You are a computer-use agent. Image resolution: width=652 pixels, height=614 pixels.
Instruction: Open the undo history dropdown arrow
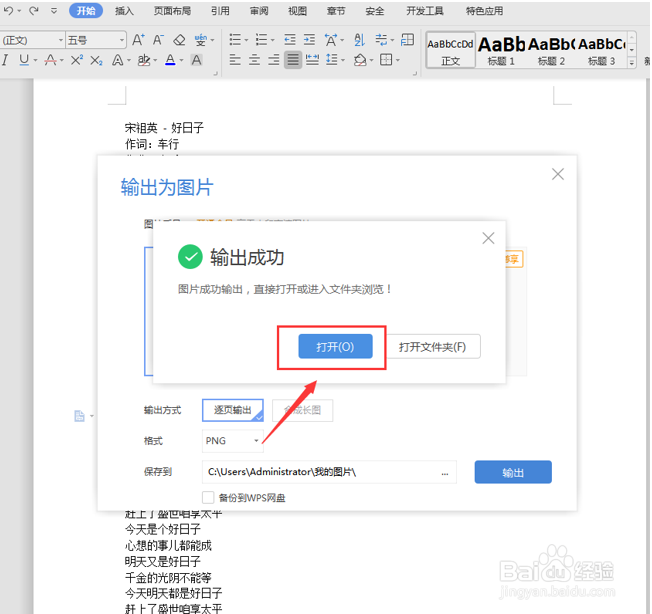tap(19, 11)
